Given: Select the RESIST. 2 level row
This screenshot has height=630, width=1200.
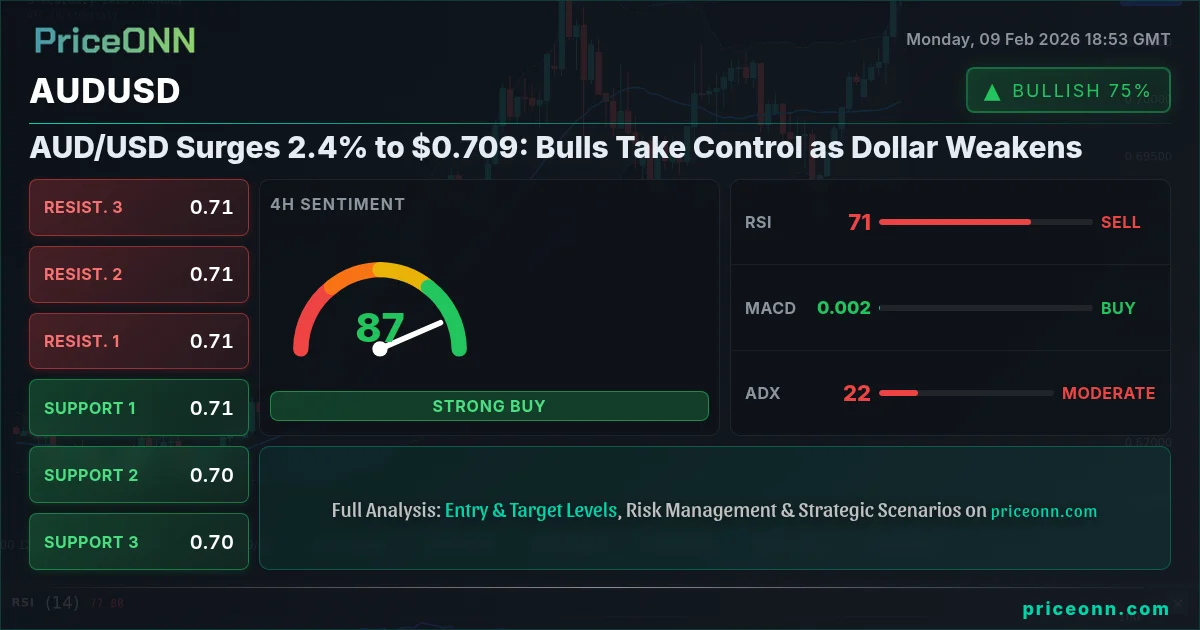Looking at the screenshot, I should pos(139,274).
